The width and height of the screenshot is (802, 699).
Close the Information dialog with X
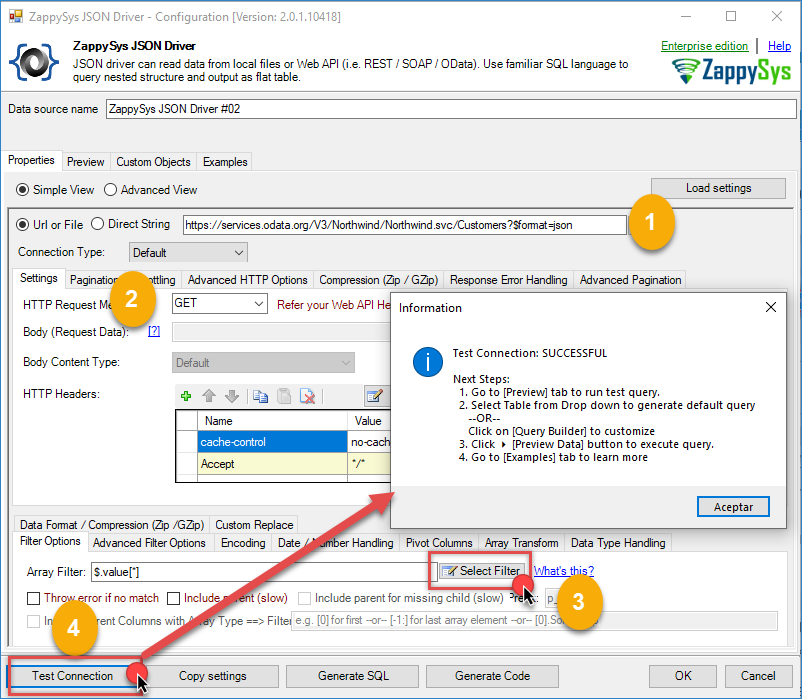(770, 307)
